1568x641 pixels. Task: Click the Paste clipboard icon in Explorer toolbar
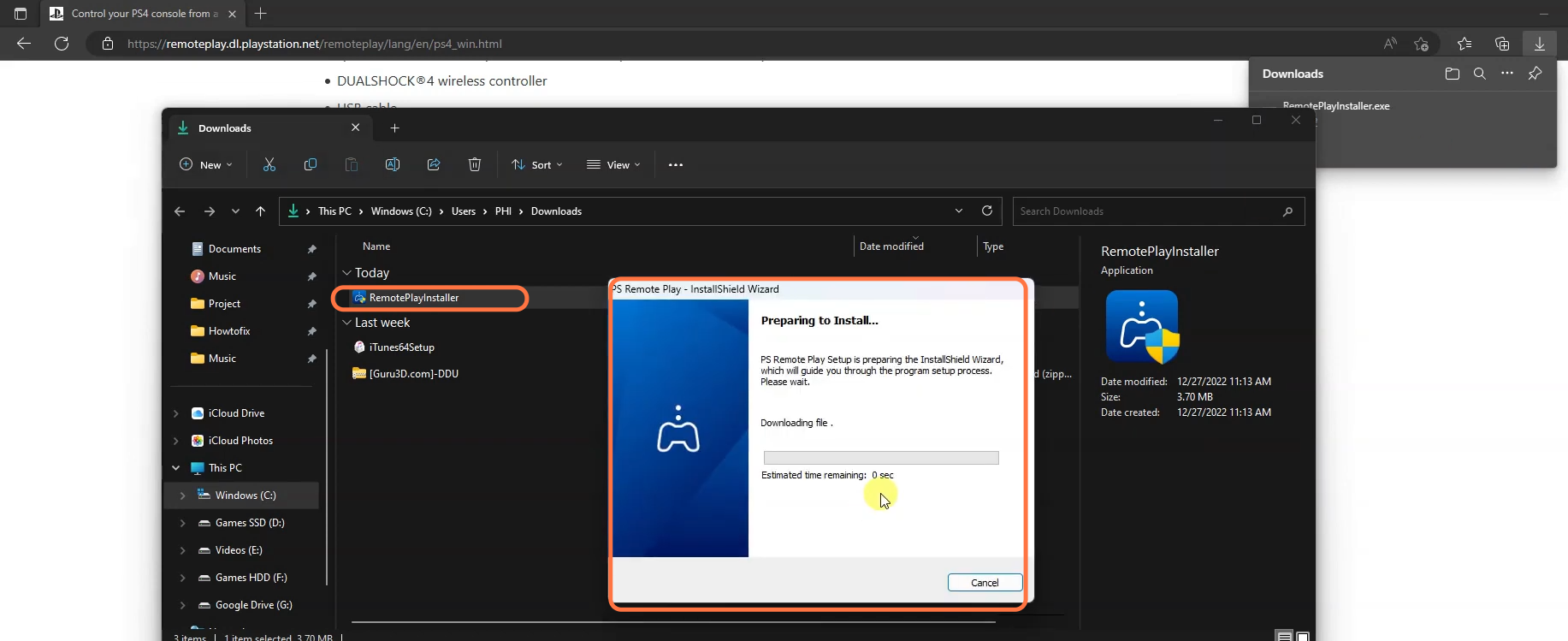352,164
